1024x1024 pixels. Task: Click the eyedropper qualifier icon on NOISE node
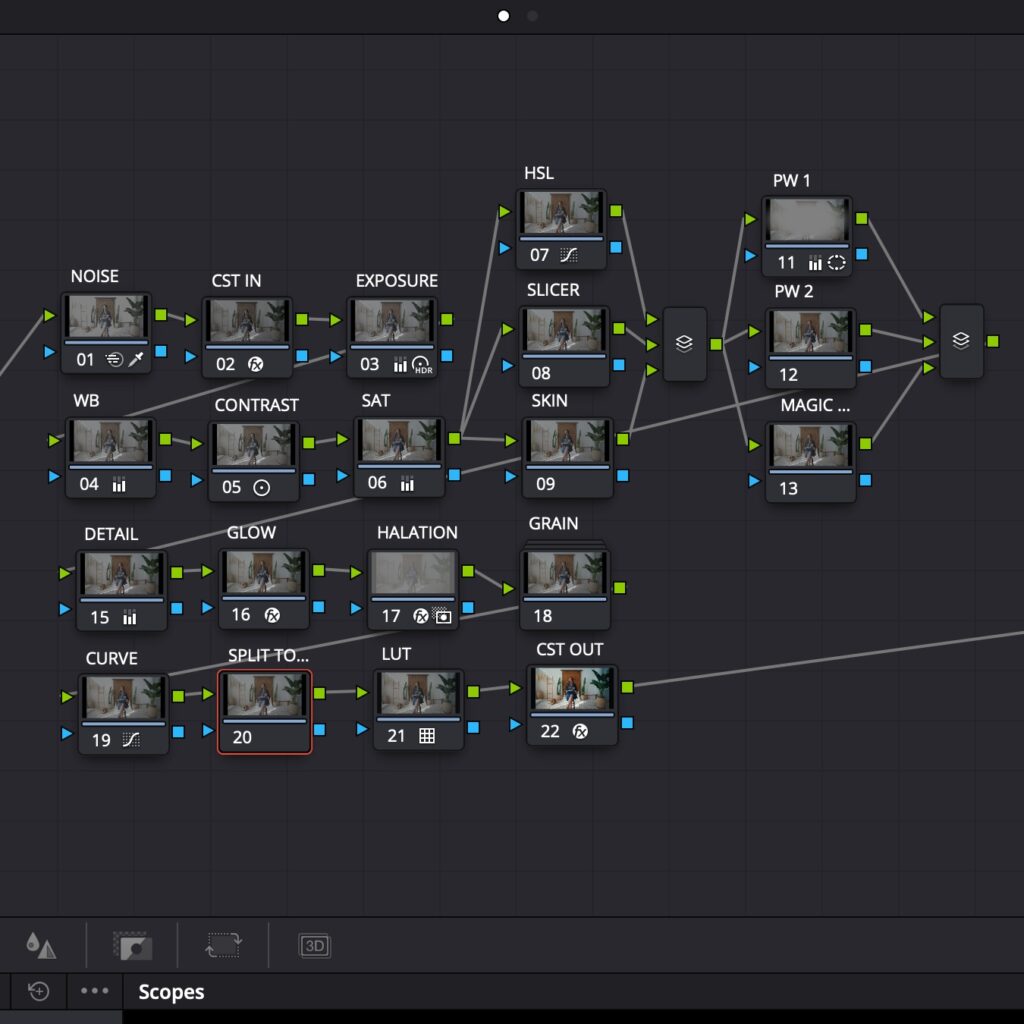coord(136,360)
